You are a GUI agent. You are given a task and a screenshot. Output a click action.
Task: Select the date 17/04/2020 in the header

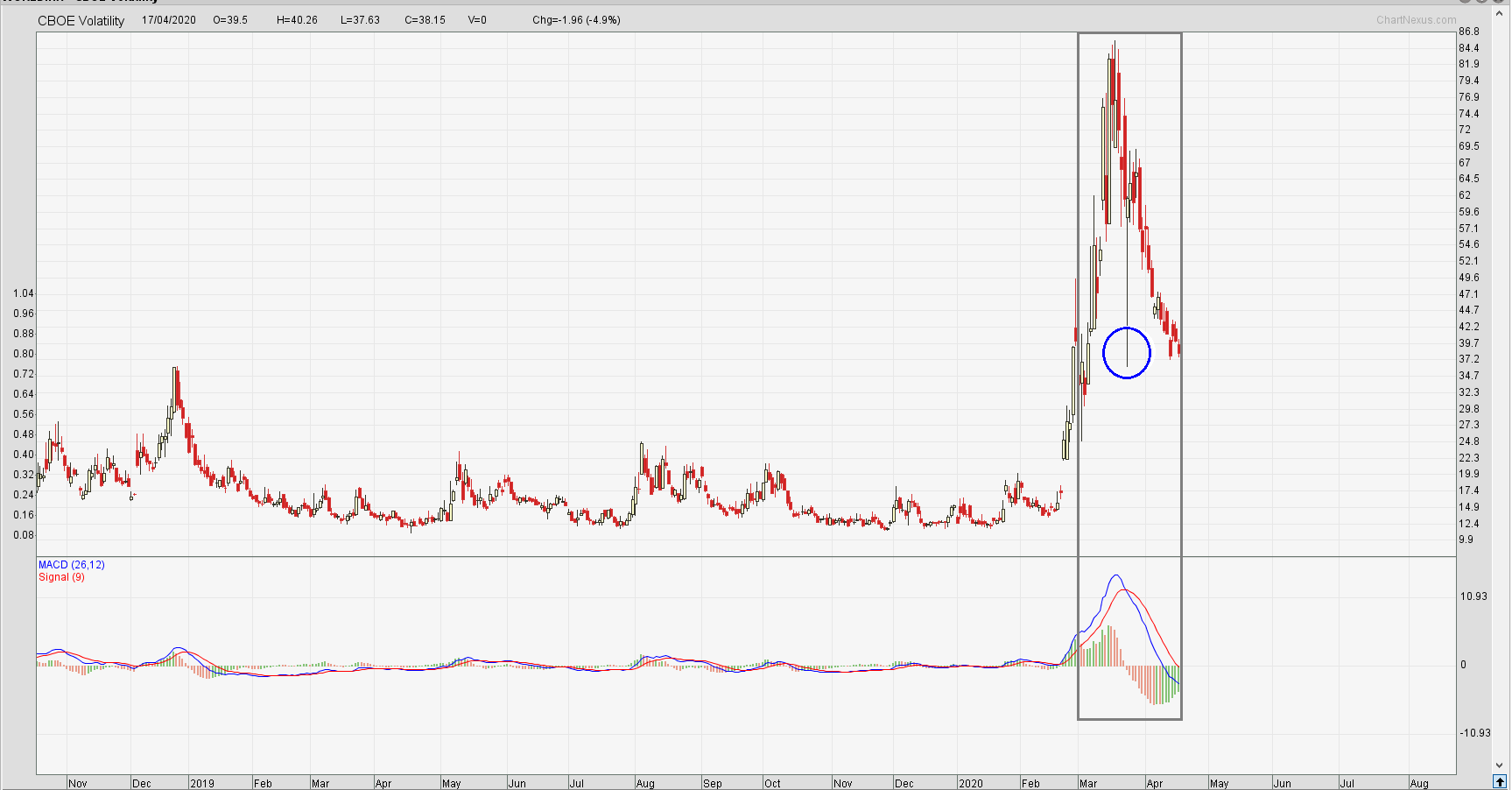[169, 20]
